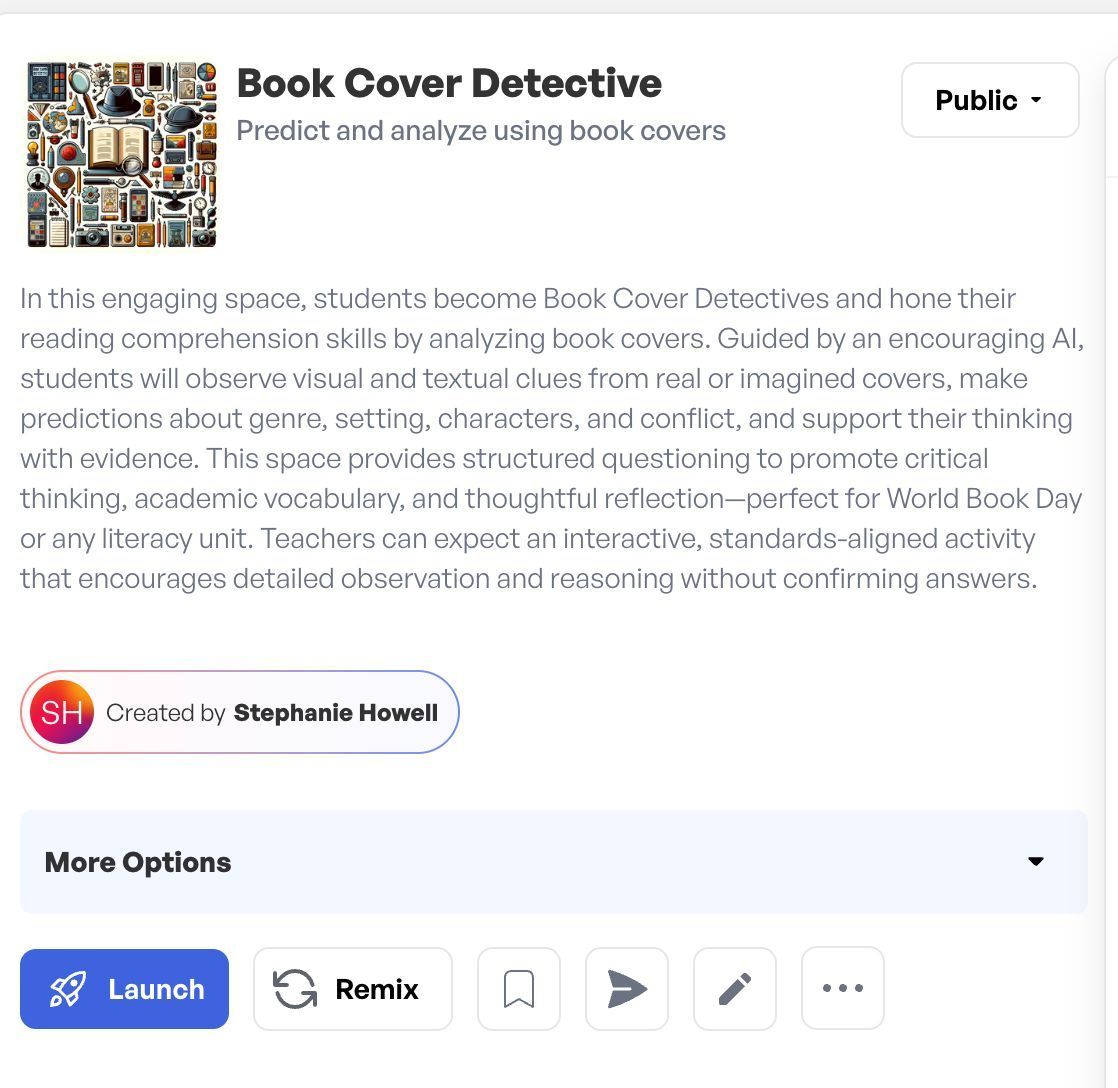Image resolution: width=1118 pixels, height=1088 pixels.
Task: Click the subtitle 'Predict and analyze using book covers'
Action: [x=481, y=131]
